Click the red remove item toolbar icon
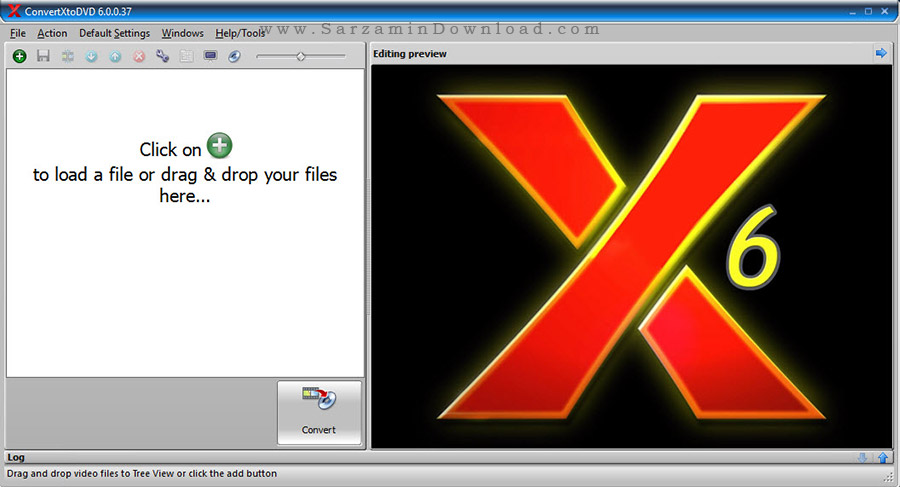 point(139,56)
